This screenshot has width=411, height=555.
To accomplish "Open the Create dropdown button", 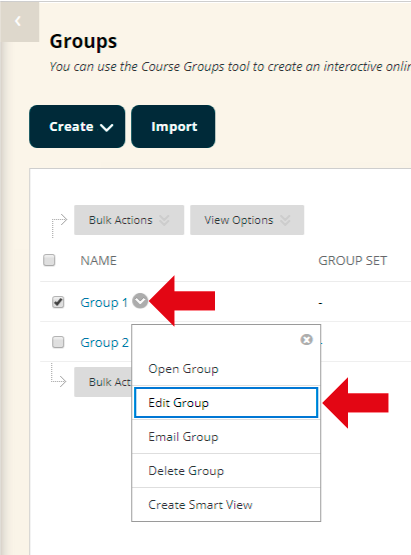I will coord(77,126).
